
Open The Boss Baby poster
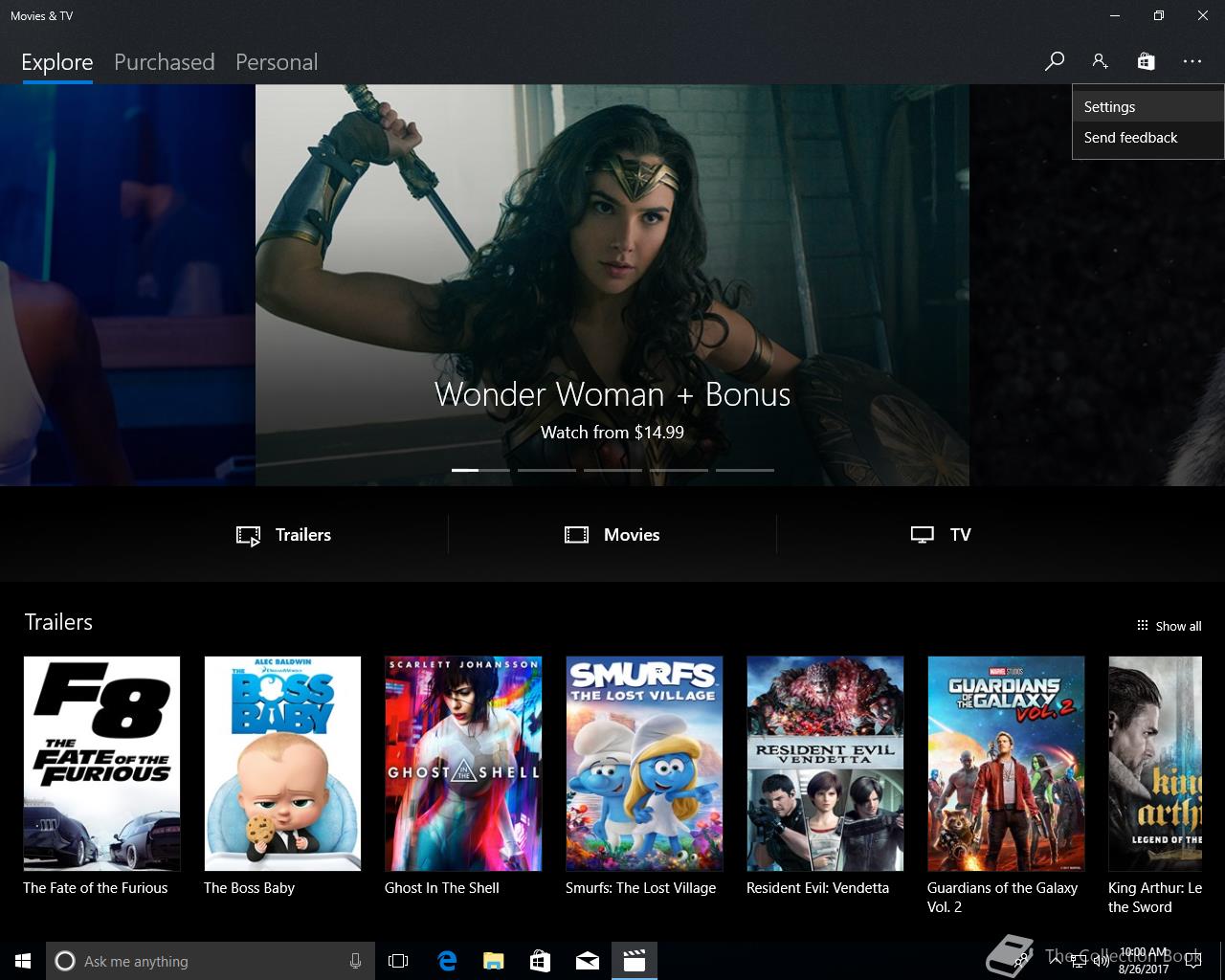(282, 764)
